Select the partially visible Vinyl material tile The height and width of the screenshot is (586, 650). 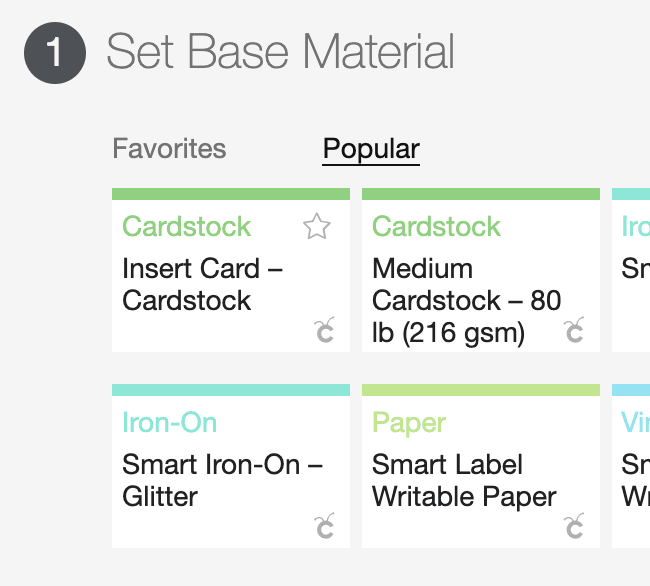click(x=631, y=466)
